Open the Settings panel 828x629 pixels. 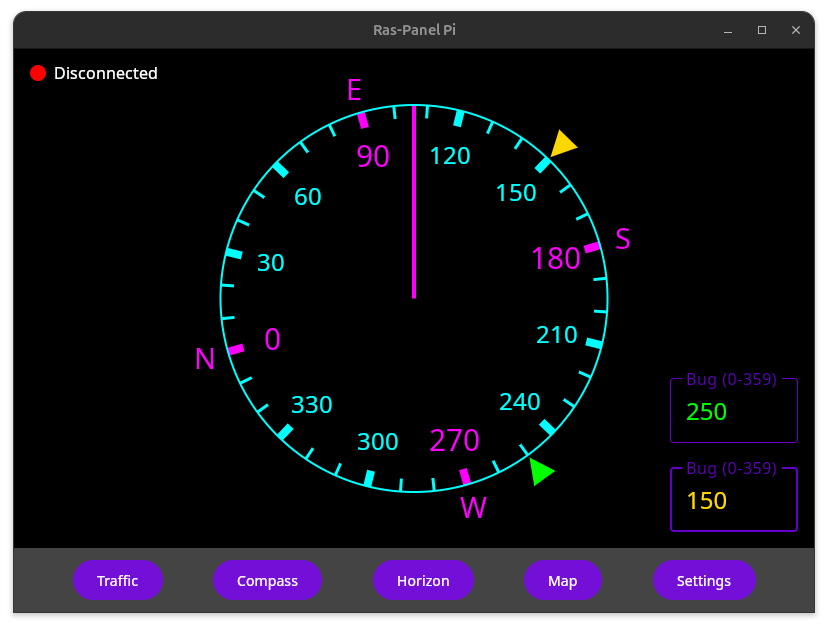(704, 581)
